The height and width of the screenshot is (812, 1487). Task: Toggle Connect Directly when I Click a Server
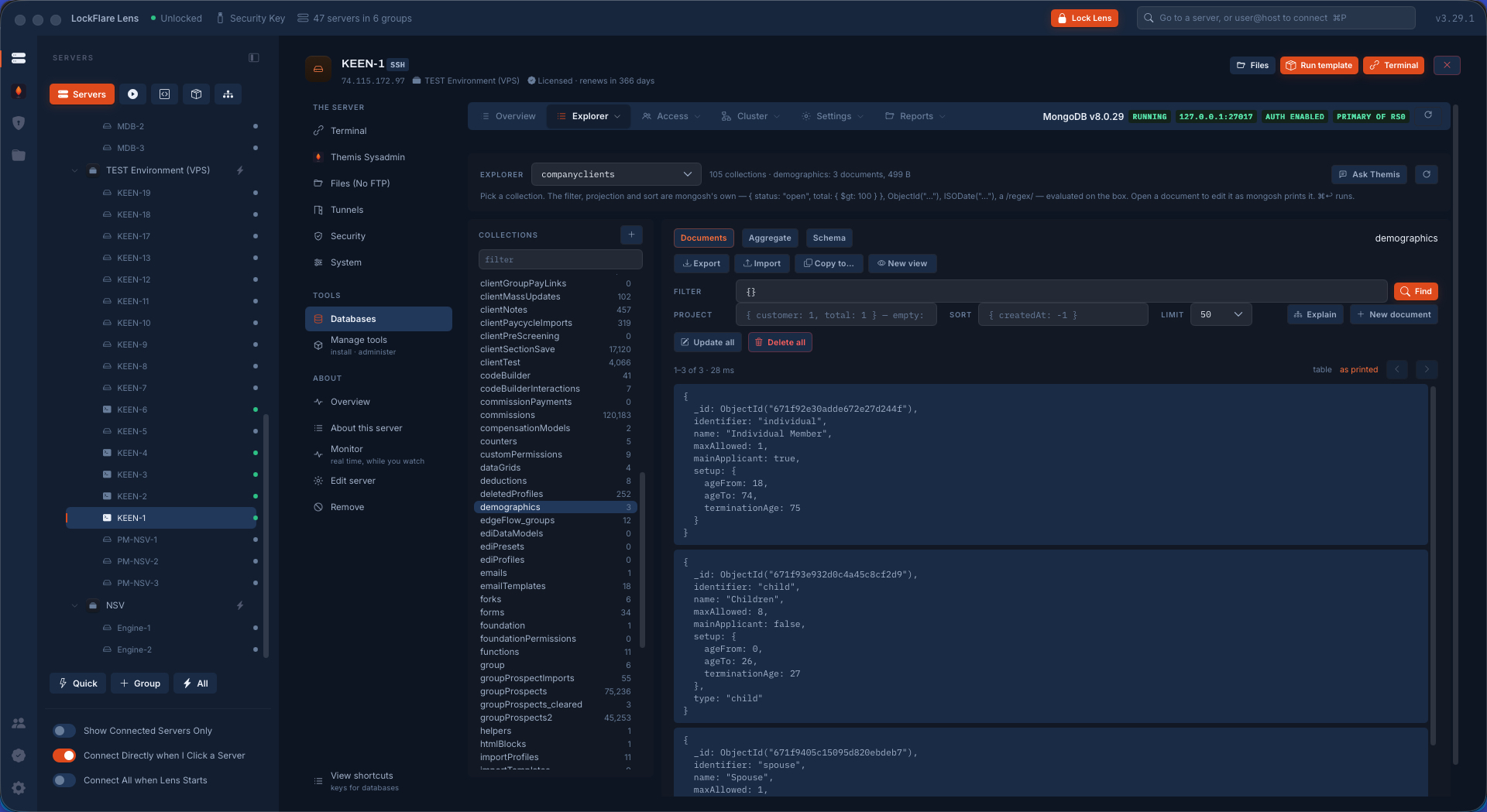(64, 755)
